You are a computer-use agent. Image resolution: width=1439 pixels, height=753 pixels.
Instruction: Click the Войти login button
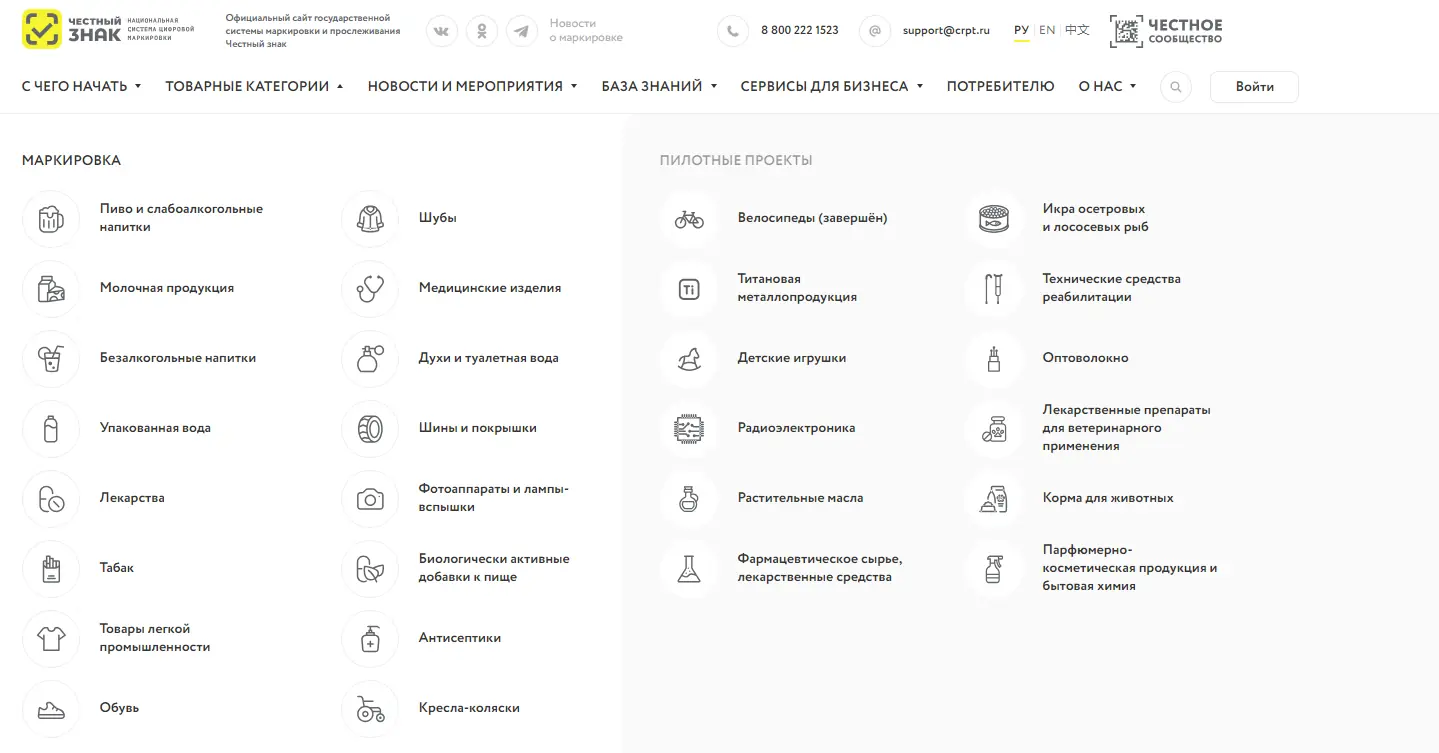coord(1254,87)
